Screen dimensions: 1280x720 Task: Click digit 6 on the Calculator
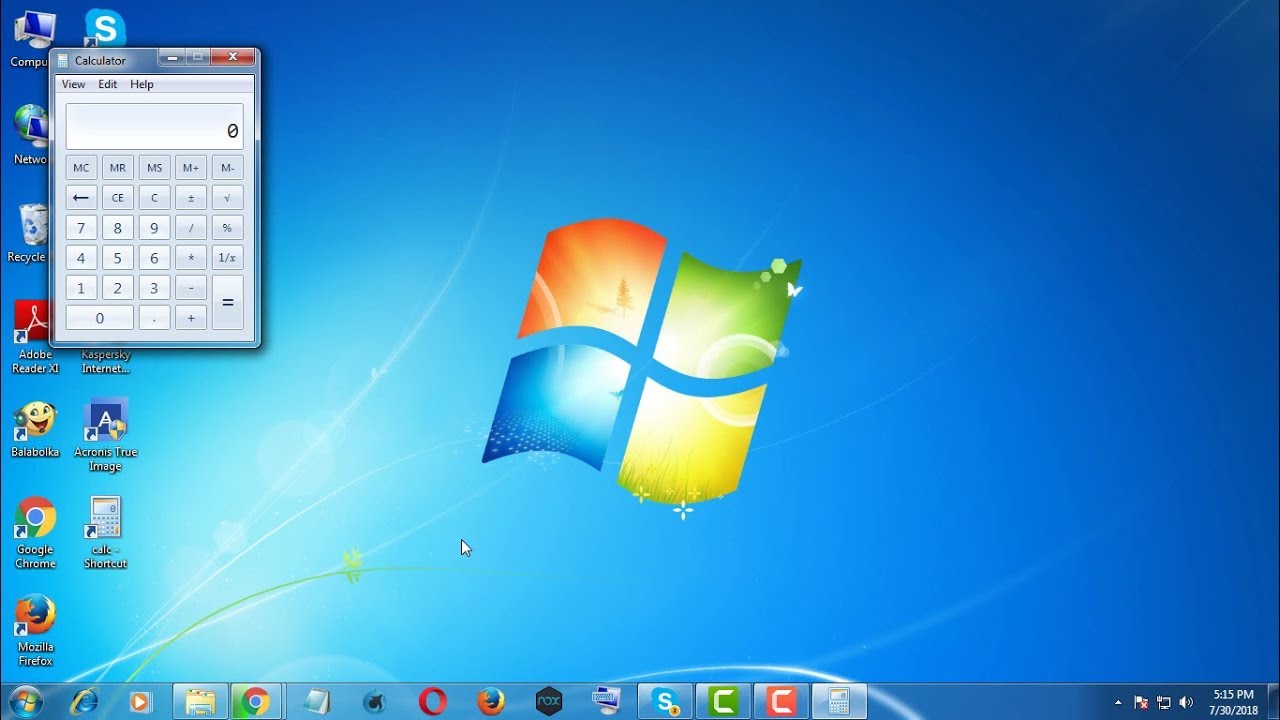coord(154,258)
